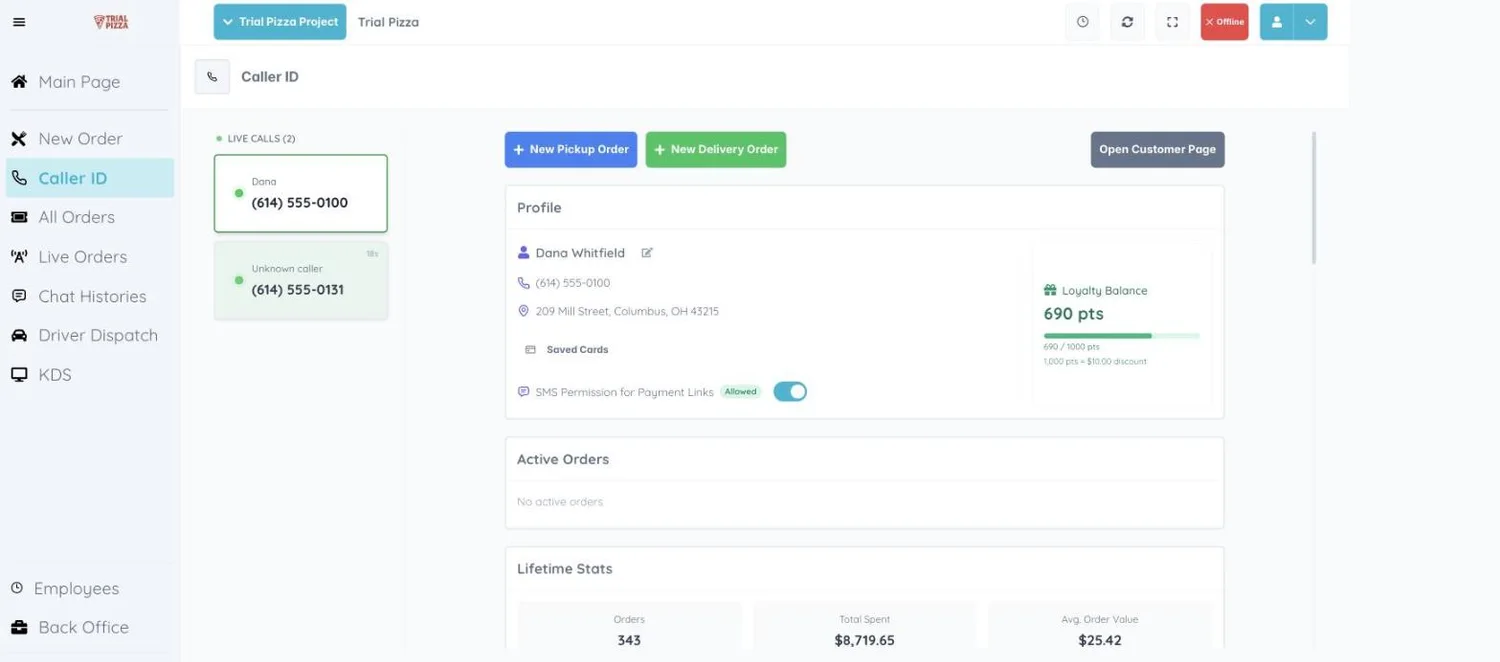The image size is (1500, 662).
Task: Click the Saved Cards card icon
Action: click(531, 350)
